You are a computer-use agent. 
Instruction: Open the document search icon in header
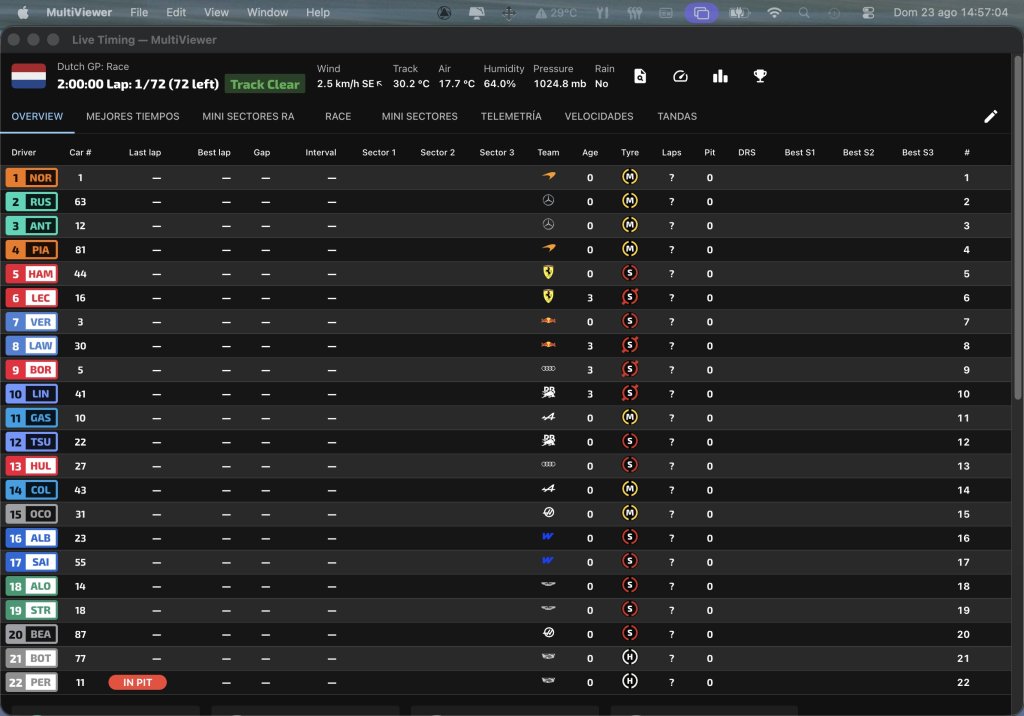coord(640,76)
